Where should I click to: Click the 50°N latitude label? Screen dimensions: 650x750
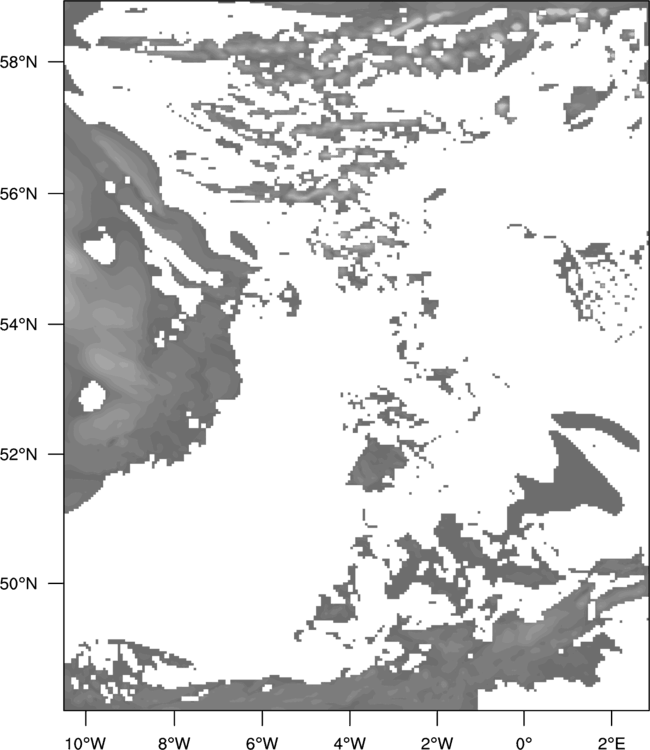coord(18,584)
